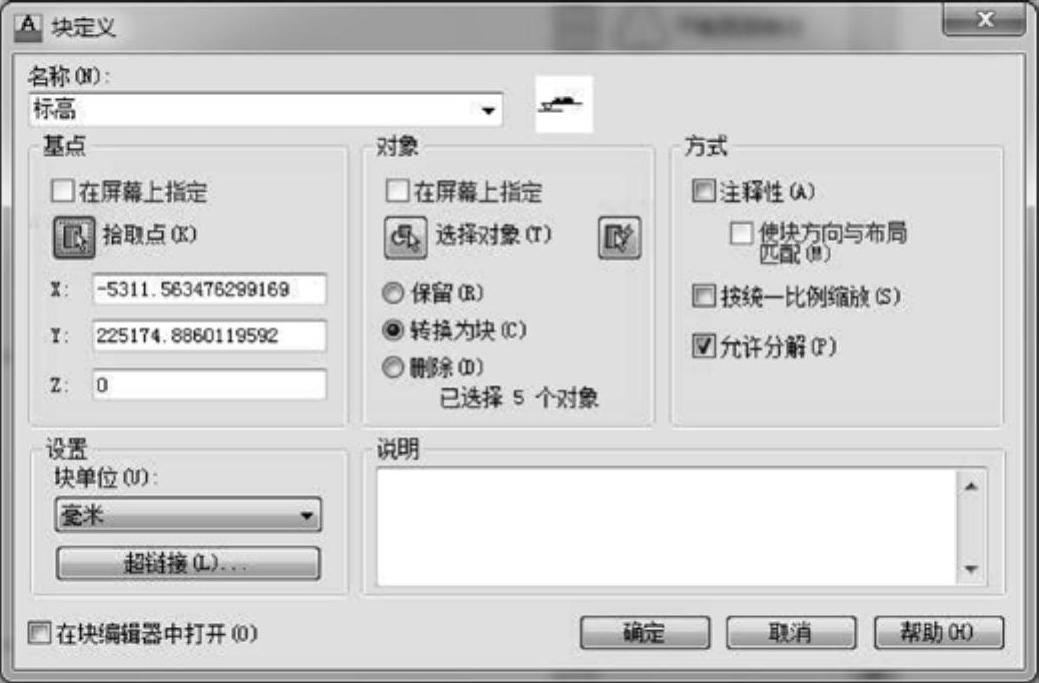The image size is (1039, 683).
Task: Click the 标高 block preview thumbnail
Action: (x=564, y=104)
